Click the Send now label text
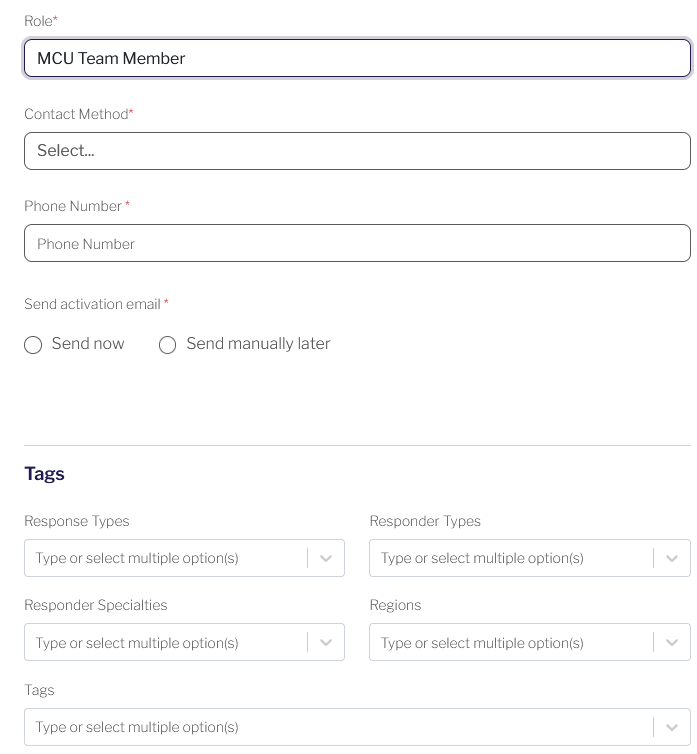Screen dimensions: 697x754 (x=88, y=344)
